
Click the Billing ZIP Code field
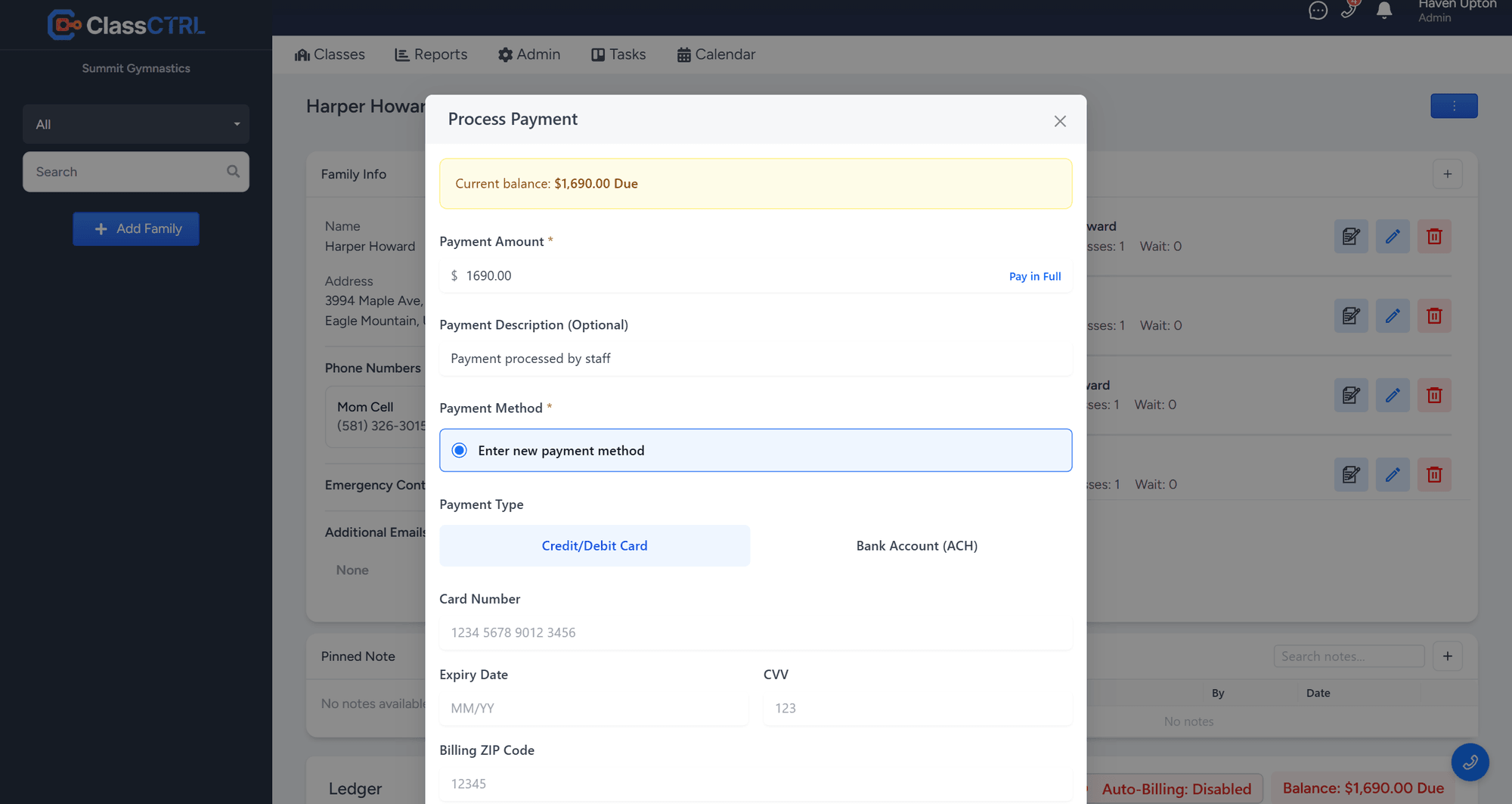(x=755, y=784)
